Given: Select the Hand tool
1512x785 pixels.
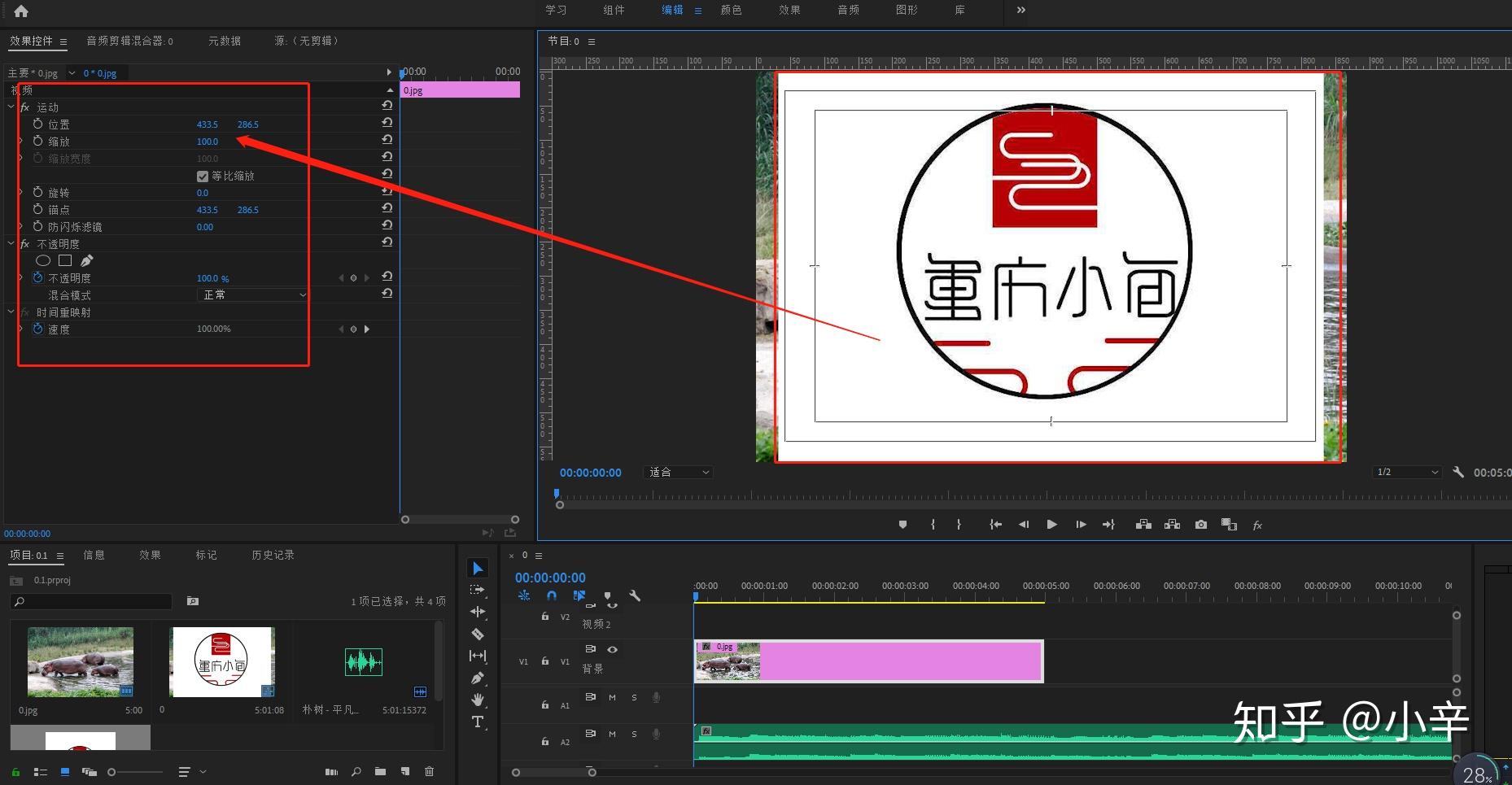Looking at the screenshot, I should click(x=478, y=700).
